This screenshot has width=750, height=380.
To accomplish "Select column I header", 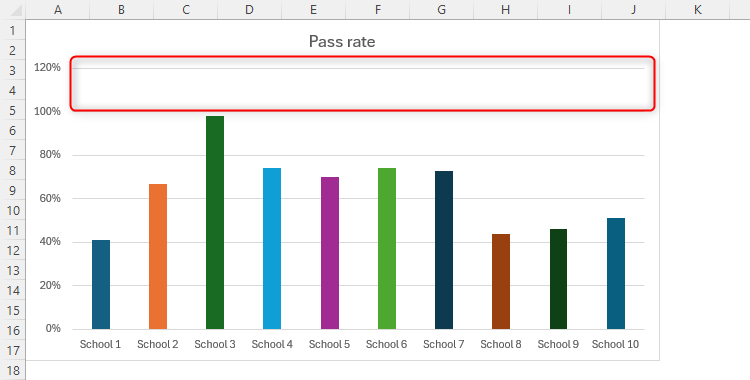I will (570, 10).
